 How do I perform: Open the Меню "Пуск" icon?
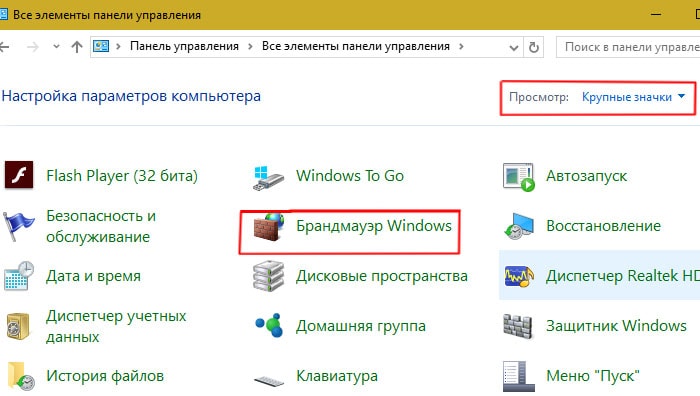pos(518,376)
